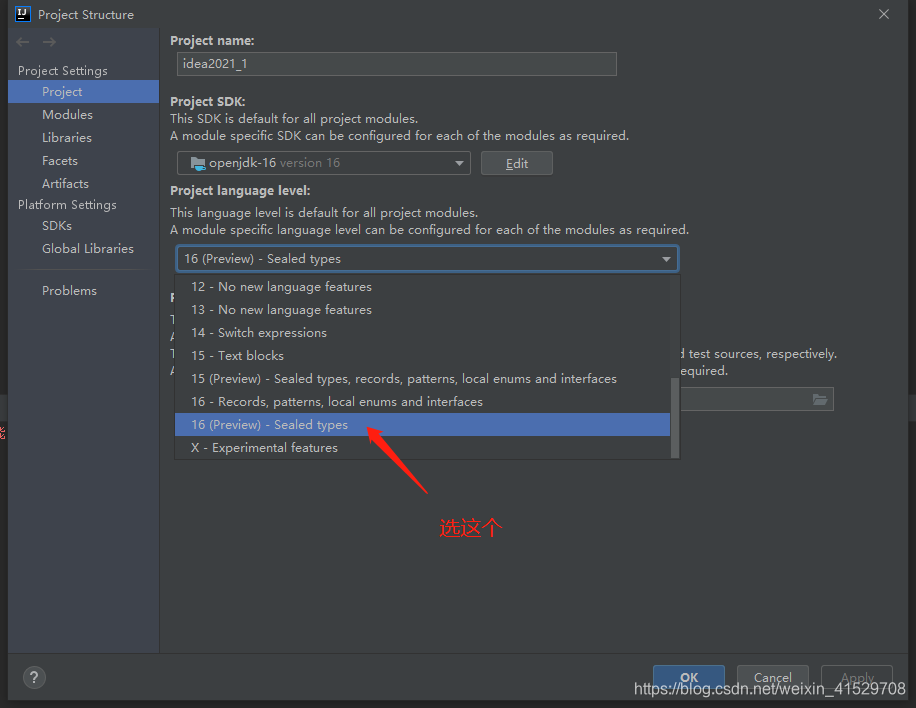Choose '15 (Preview) - Sealed types, records' level
The height and width of the screenshot is (708, 916).
(422, 379)
